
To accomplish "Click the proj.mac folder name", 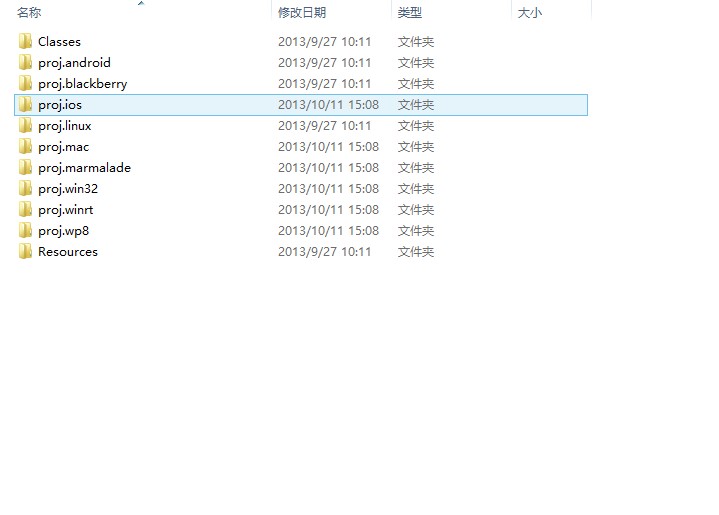I will [x=64, y=147].
